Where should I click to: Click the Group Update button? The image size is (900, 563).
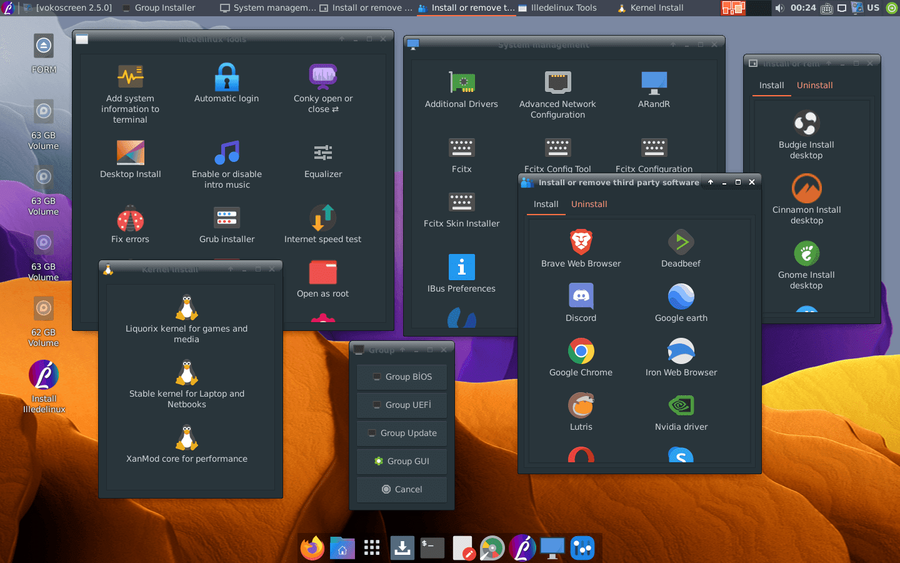click(402, 433)
